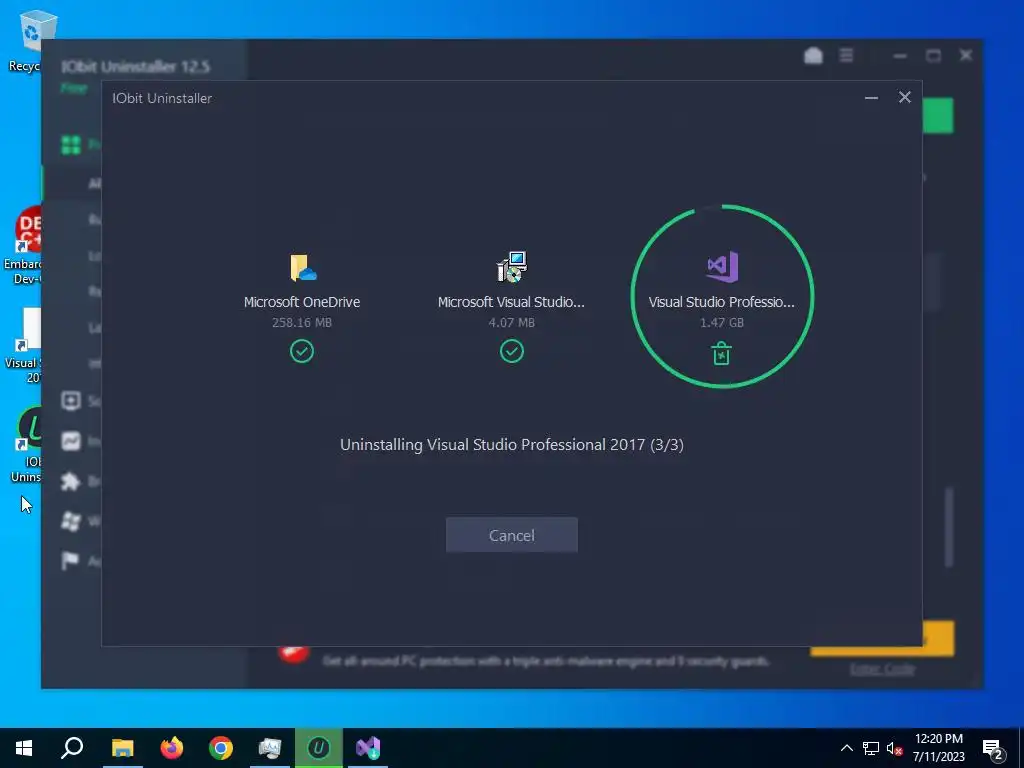This screenshot has height=768, width=1024.
Task: Click the checkmark under Microsoft Visual Studio
Action: click(x=511, y=351)
